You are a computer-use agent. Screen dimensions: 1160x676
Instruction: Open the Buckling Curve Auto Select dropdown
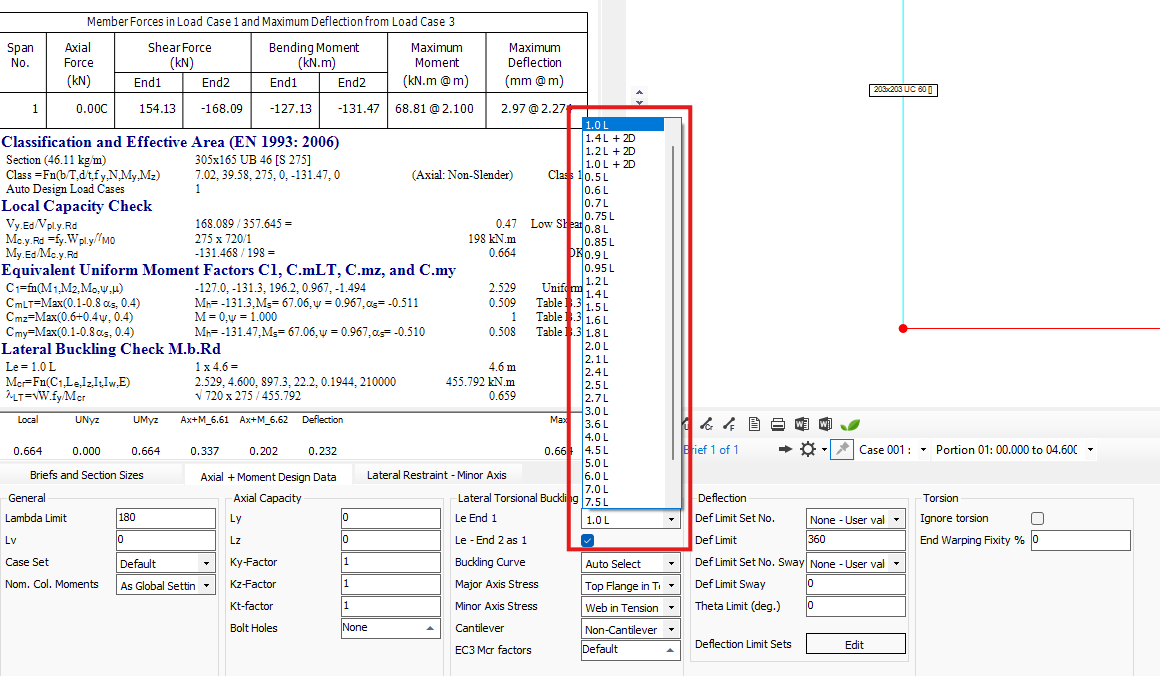pyautogui.click(x=631, y=564)
